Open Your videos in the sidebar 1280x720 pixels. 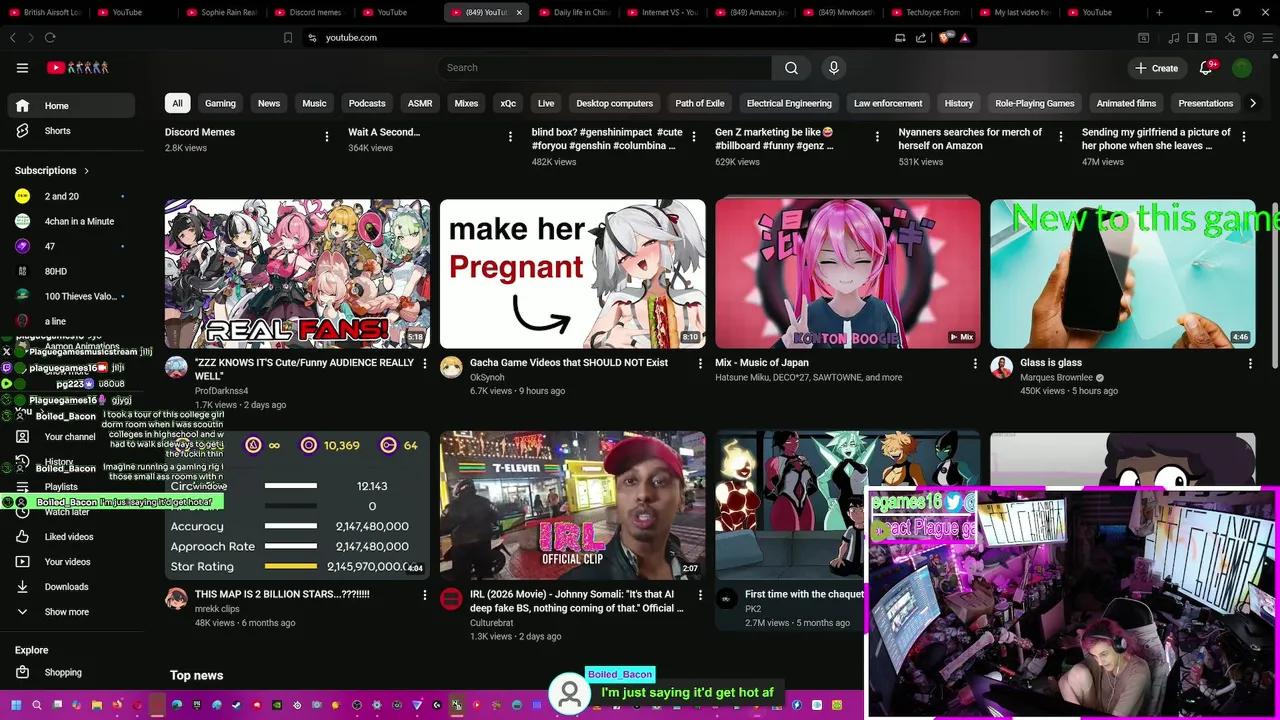pyautogui.click(x=71, y=562)
